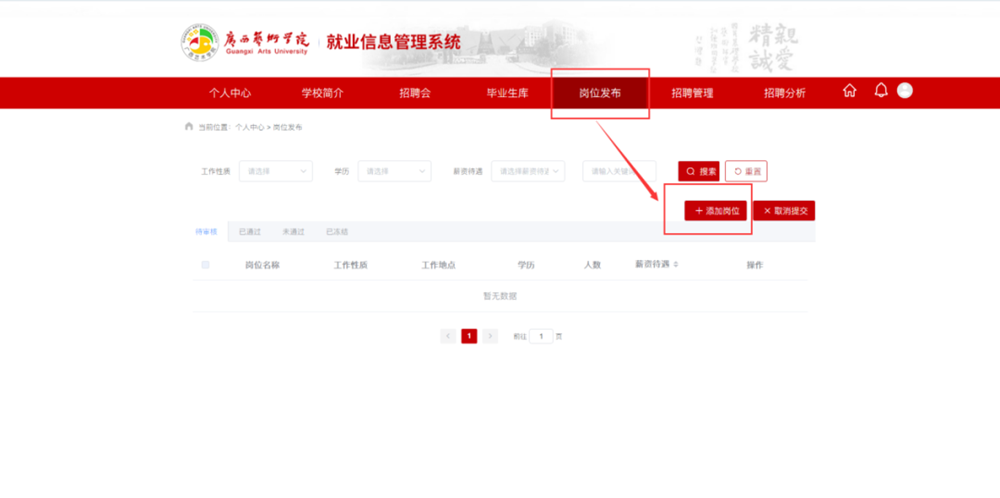Select the 岗位发布 menu item

[x=600, y=93]
